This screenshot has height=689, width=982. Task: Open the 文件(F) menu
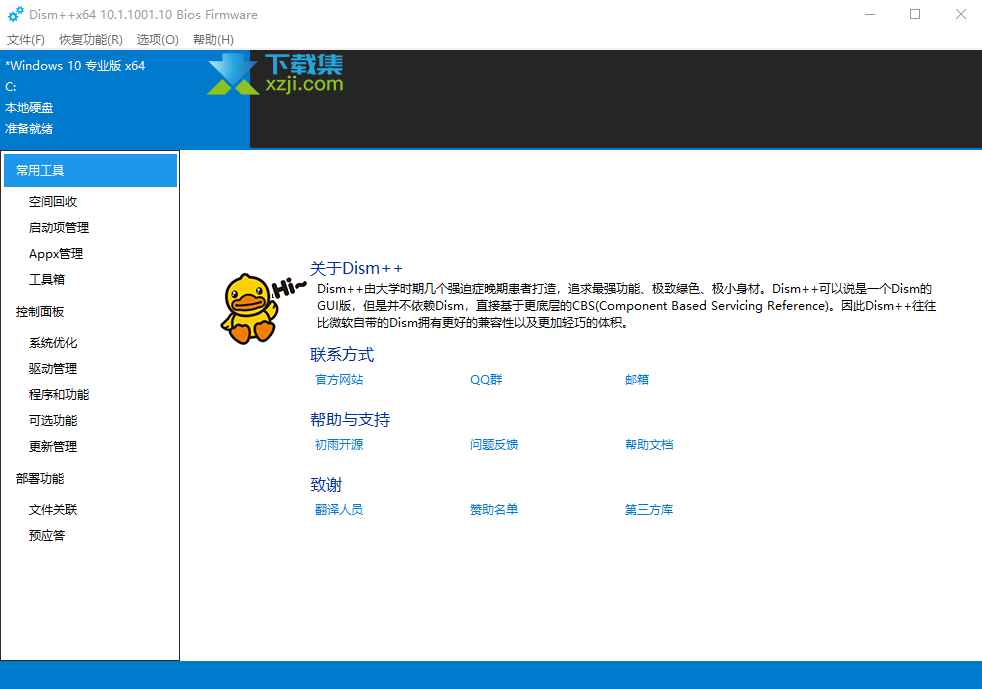(x=26, y=39)
